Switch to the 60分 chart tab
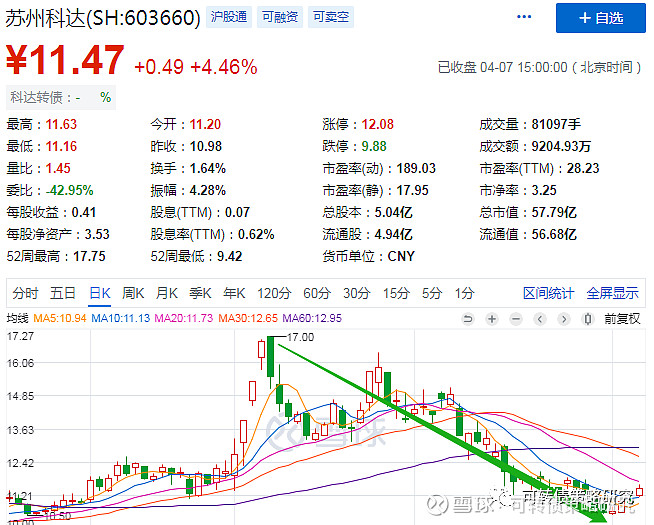This screenshot has height=525, width=654. pyautogui.click(x=317, y=293)
